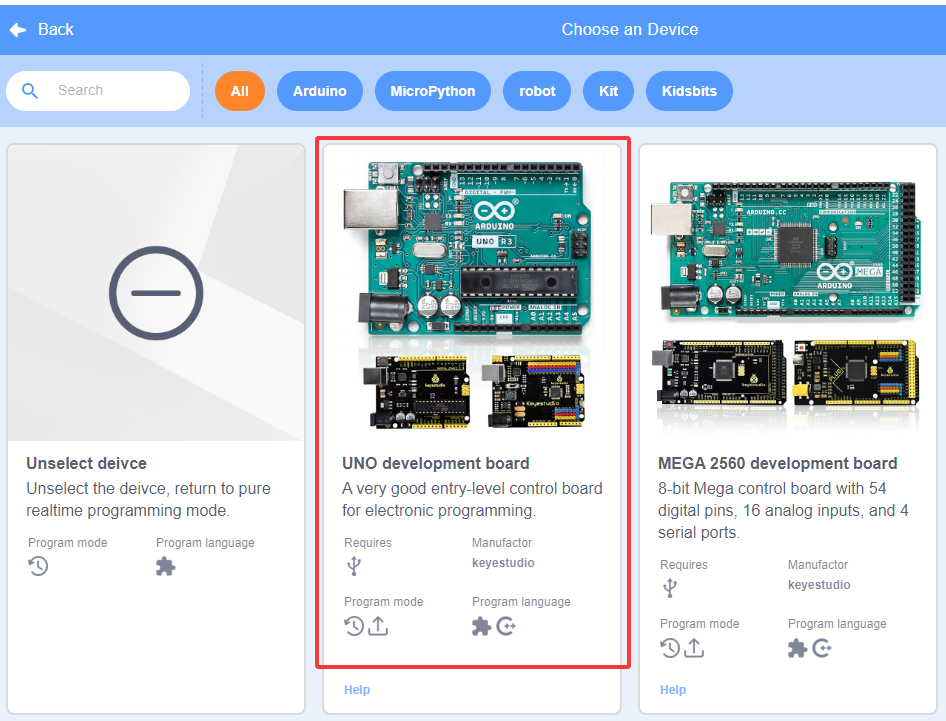Click realtime mode clock icon on MEGA 2560 card
Screen dimensions: 946x721
670,648
